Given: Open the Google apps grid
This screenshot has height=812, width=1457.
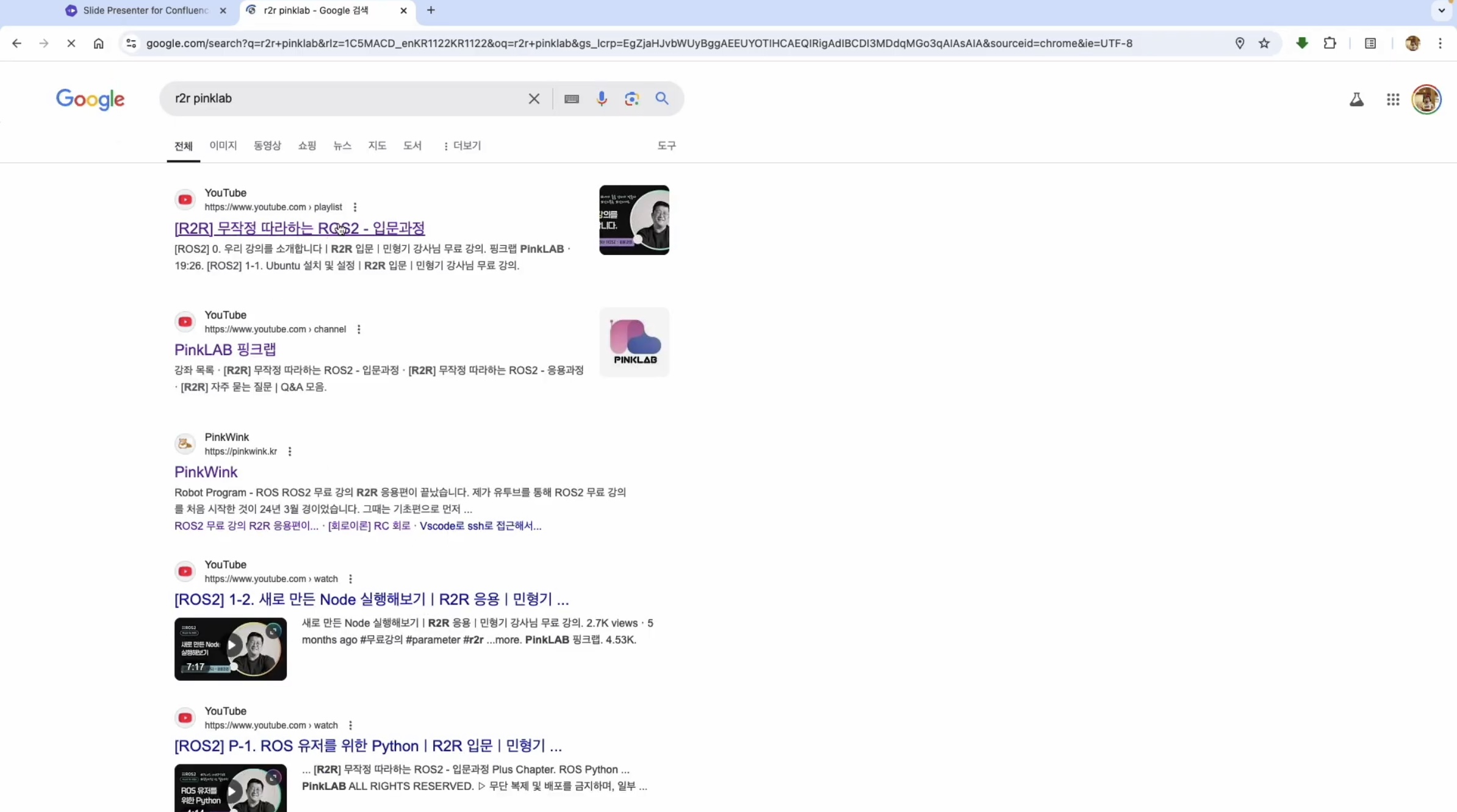Looking at the screenshot, I should 1392,99.
